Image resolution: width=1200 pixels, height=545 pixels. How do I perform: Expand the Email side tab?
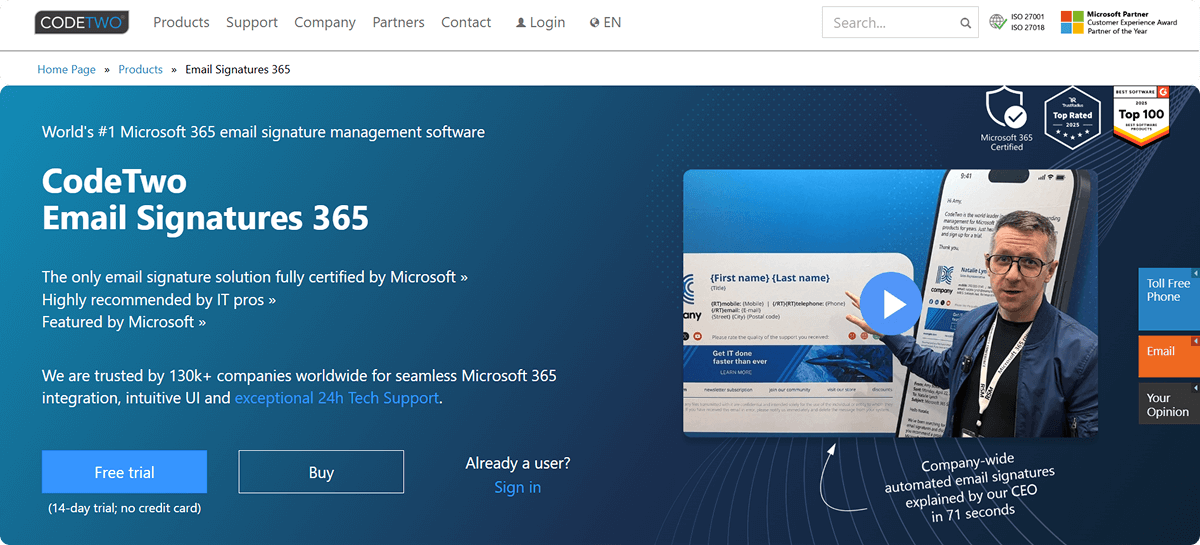1168,356
